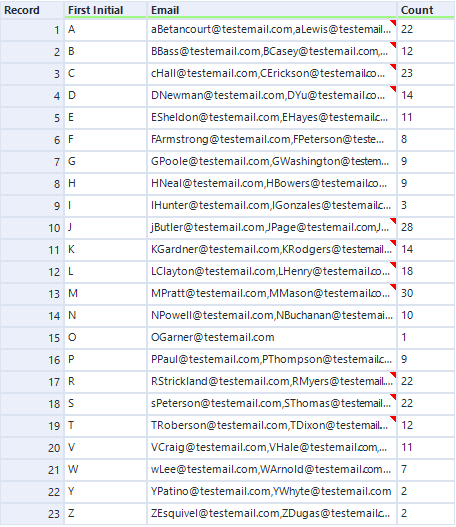Select the GPoole@testemail.com email cell
Image resolution: width=456 pixels, height=527 pixels.
click(x=272, y=162)
